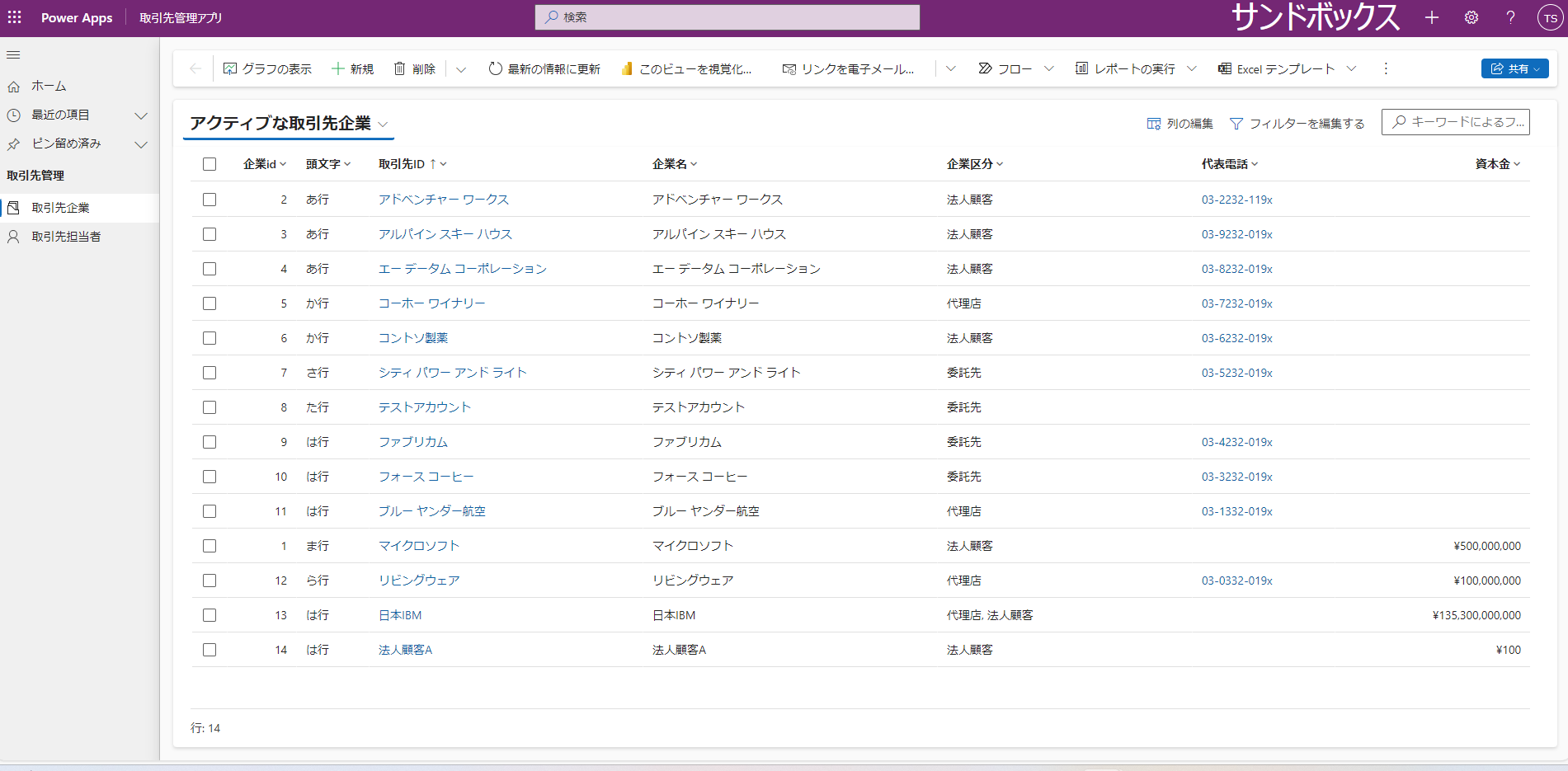The image size is (1568, 771).
Task: Expand the レポートの実行 dropdown chevron
Action: [1192, 68]
